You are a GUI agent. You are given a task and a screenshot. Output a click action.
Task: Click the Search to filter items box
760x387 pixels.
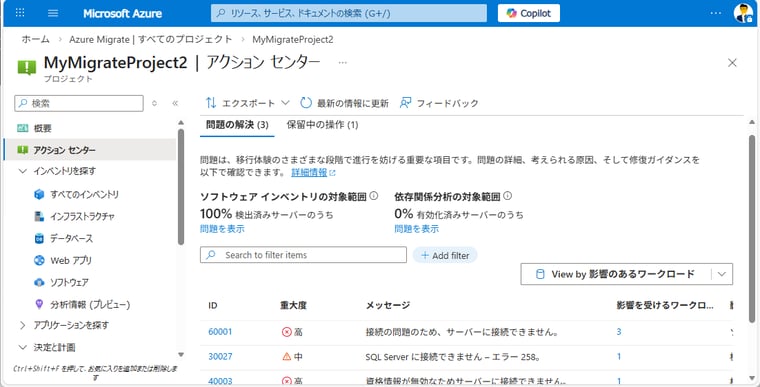[303, 255]
